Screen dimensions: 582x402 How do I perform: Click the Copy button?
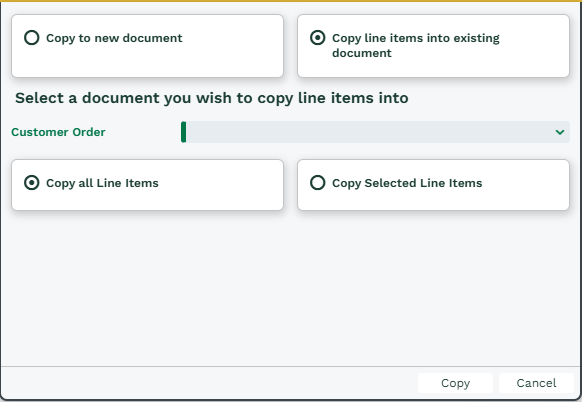[x=455, y=383]
